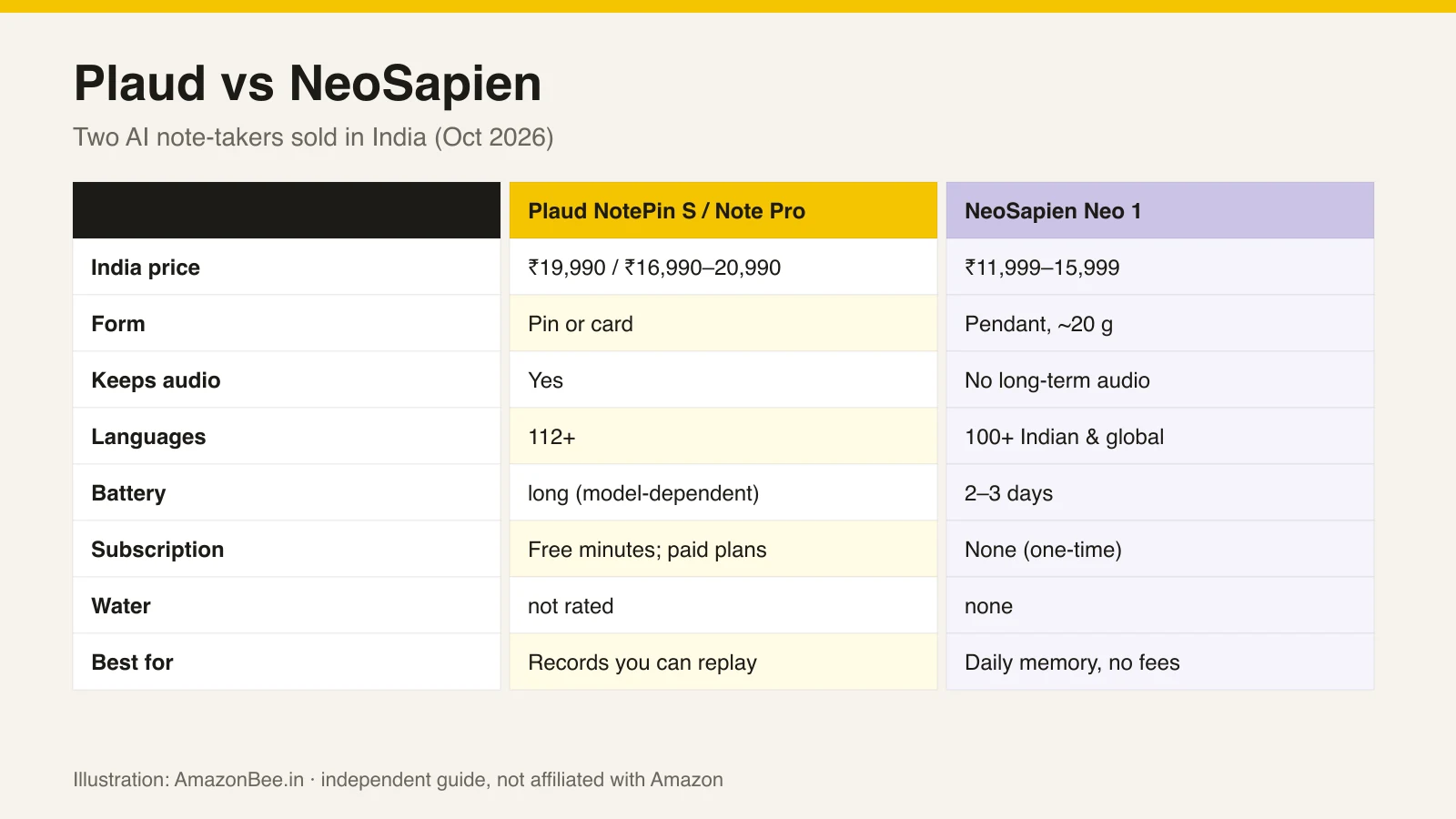Select the "Free minutes; paid plans" cell
This screenshot has height=819, width=1456.
pyautogui.click(x=723, y=550)
